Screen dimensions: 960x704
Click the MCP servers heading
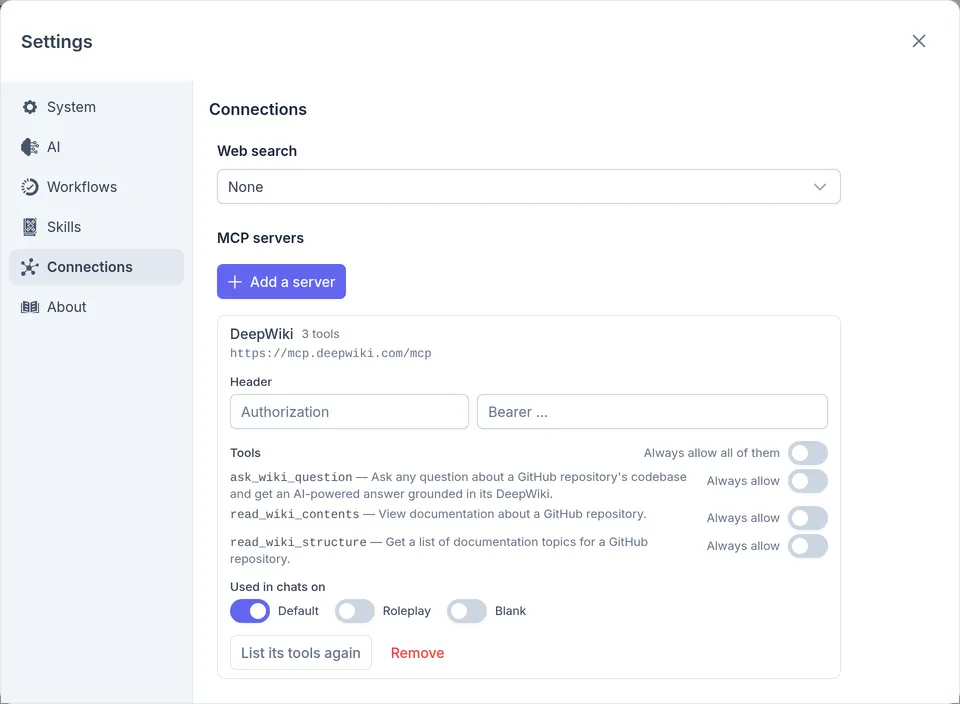click(260, 238)
